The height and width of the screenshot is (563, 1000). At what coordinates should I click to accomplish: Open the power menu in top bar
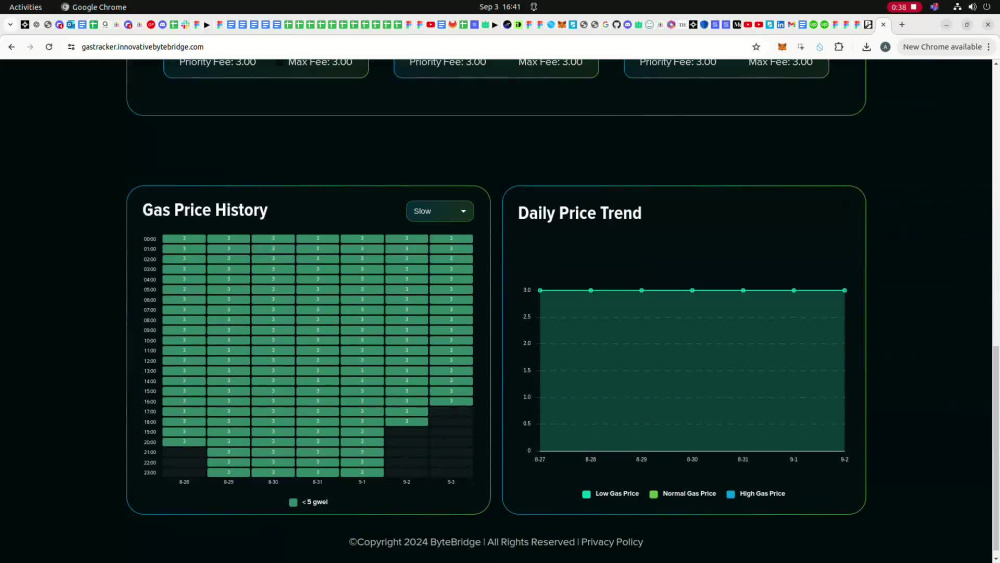(987, 7)
